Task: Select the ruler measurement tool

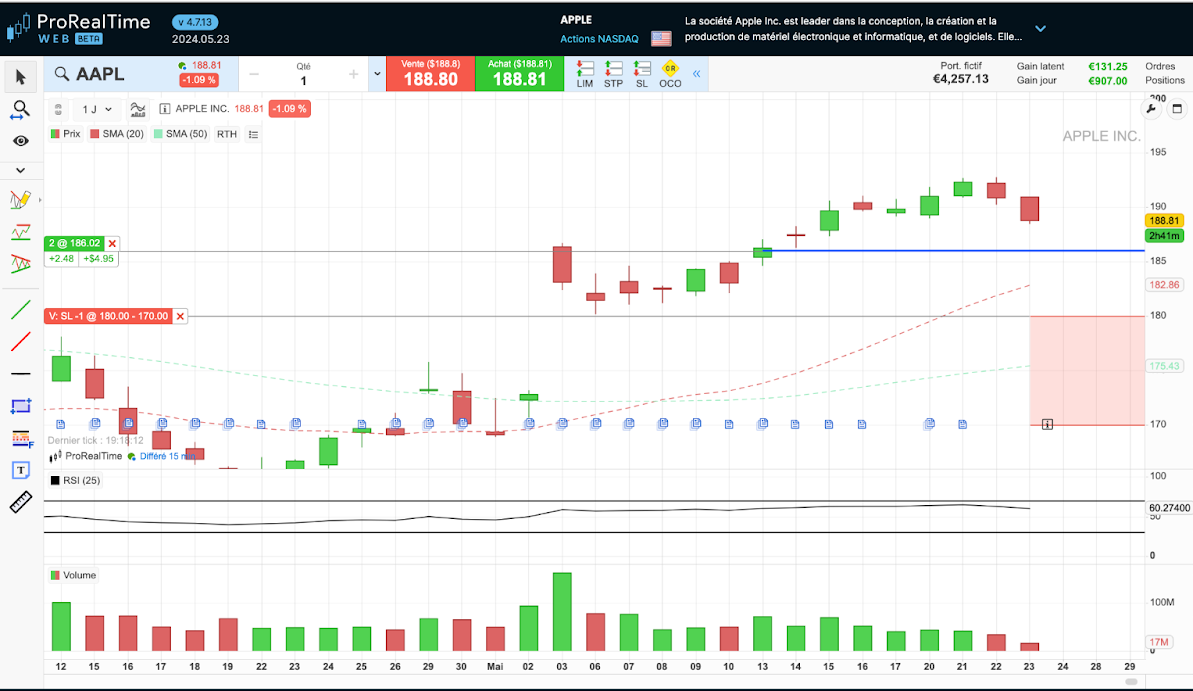Action: point(21,502)
